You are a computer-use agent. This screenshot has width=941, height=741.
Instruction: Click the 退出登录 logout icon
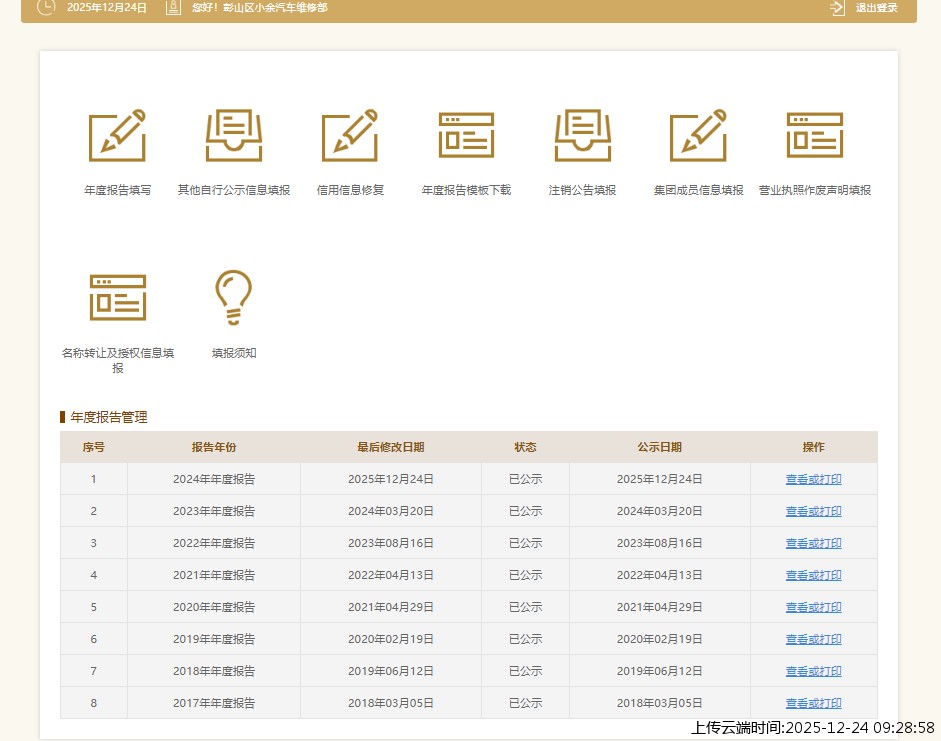click(x=837, y=8)
